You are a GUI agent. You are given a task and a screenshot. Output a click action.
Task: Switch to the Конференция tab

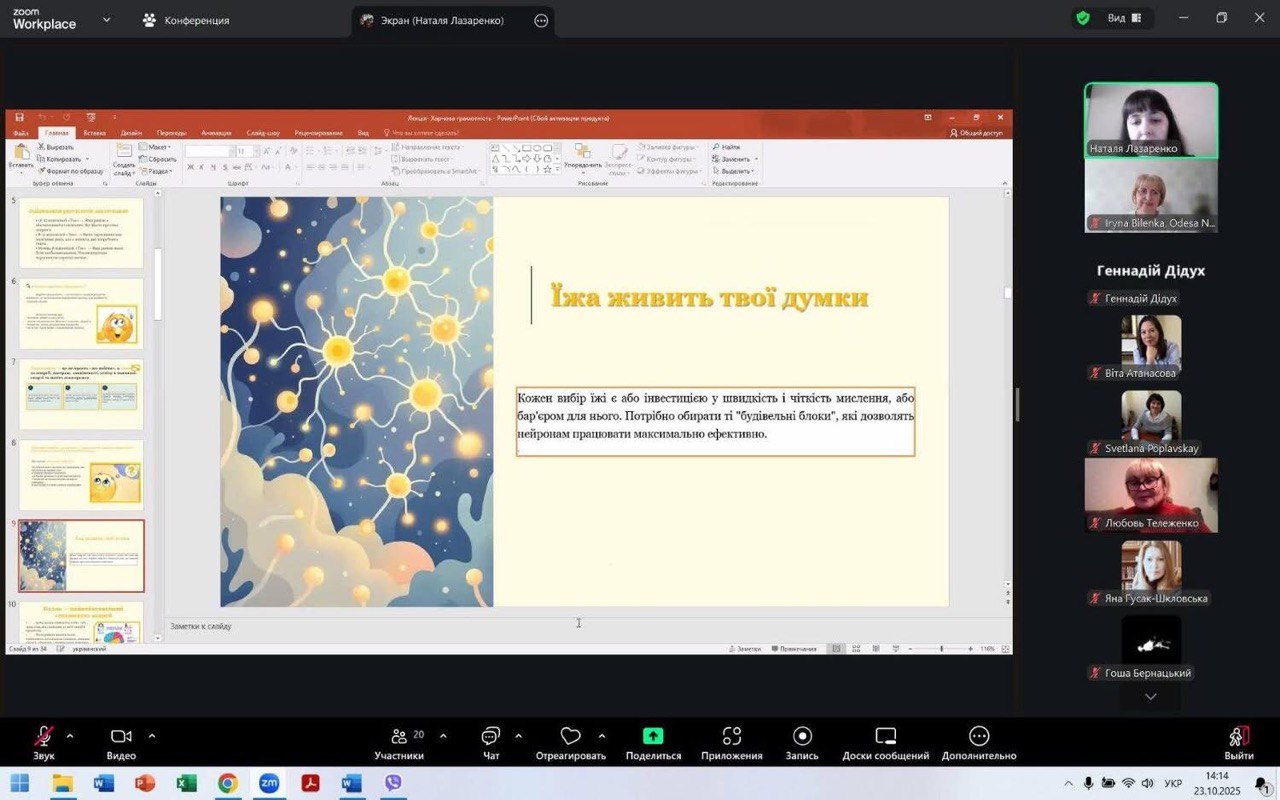point(186,20)
